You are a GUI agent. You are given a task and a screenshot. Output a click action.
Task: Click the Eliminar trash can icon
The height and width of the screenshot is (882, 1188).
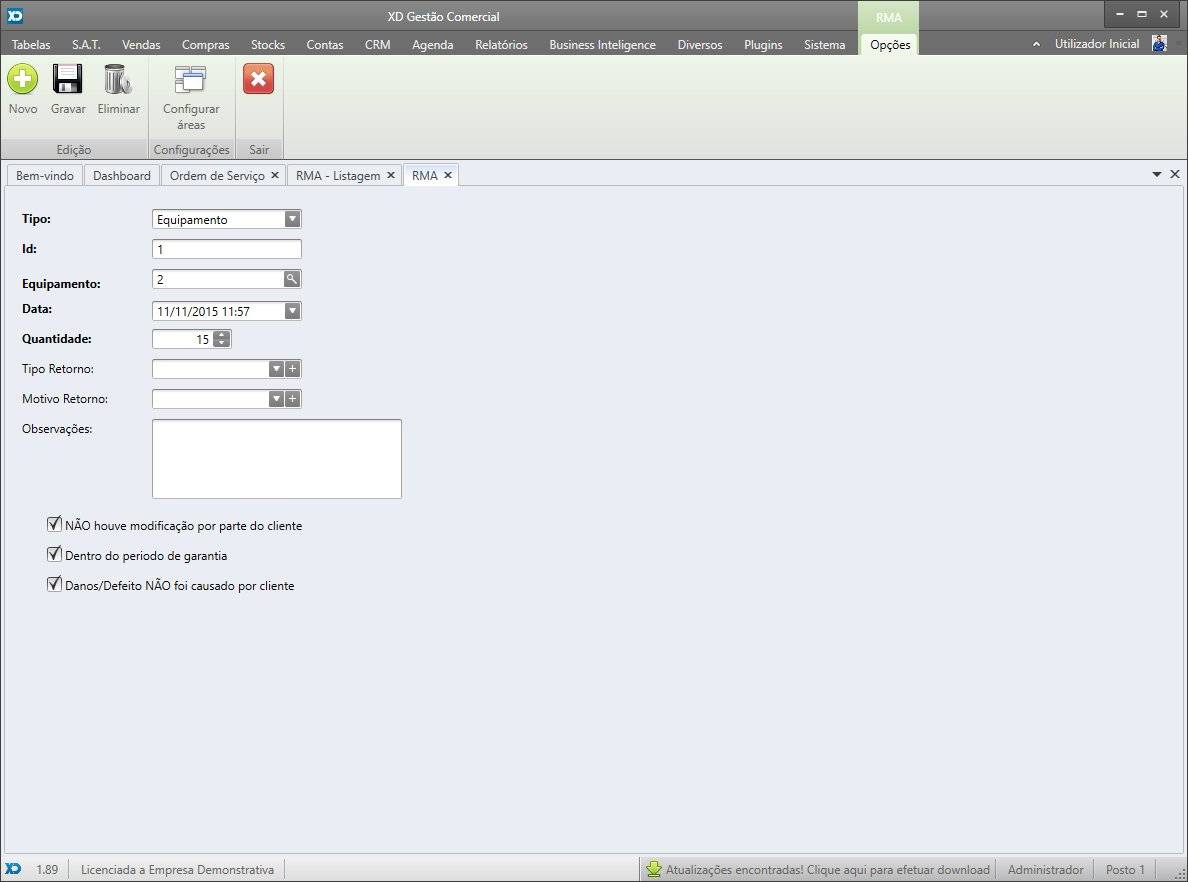pyautogui.click(x=118, y=79)
